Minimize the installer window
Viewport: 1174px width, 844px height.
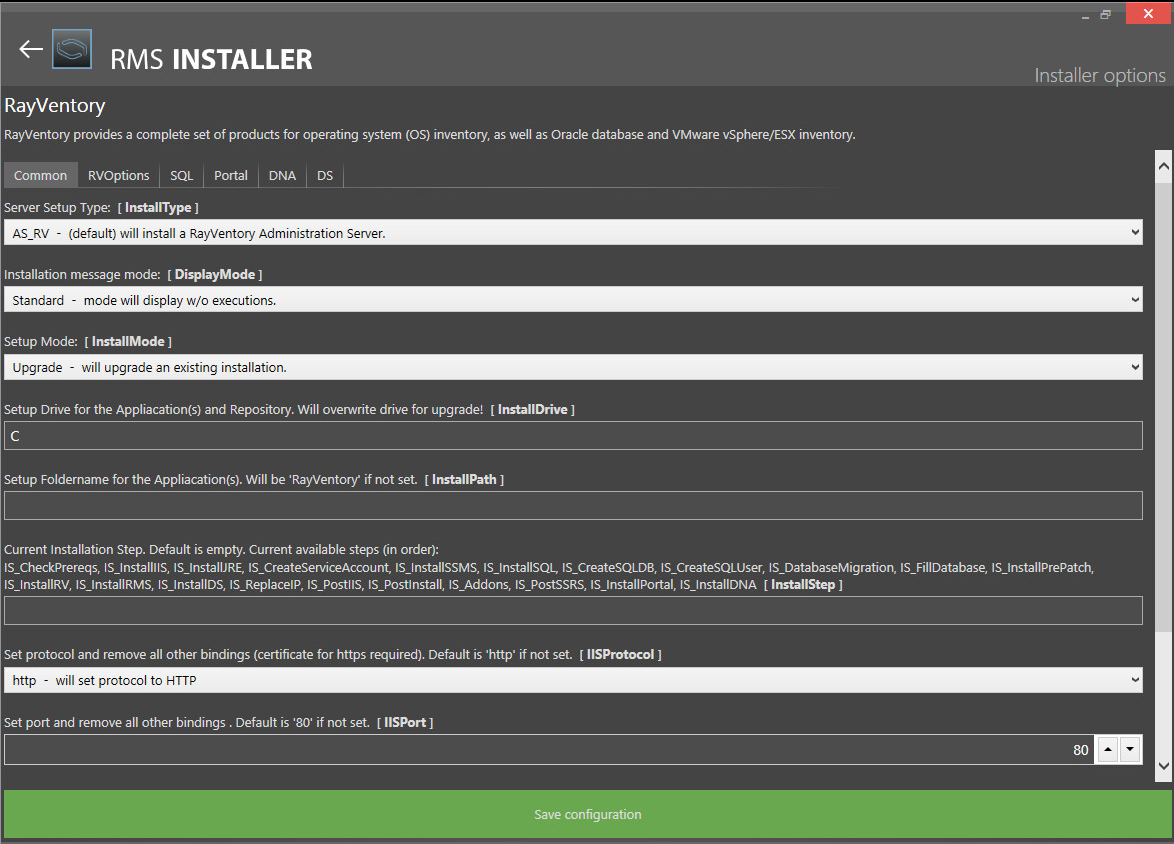(x=1085, y=14)
